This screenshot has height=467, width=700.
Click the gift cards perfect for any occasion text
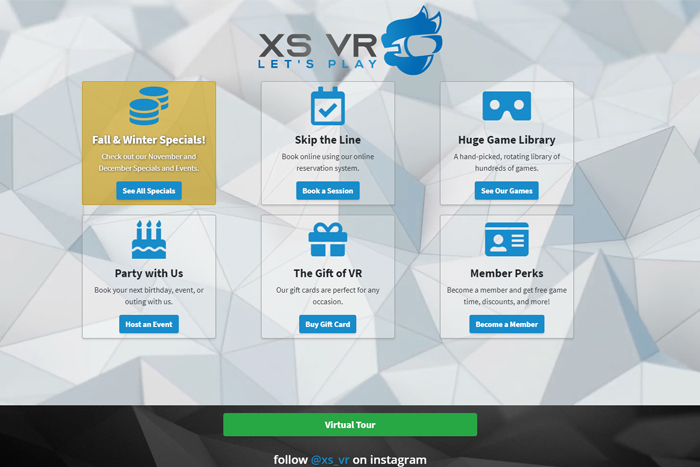tap(328, 296)
